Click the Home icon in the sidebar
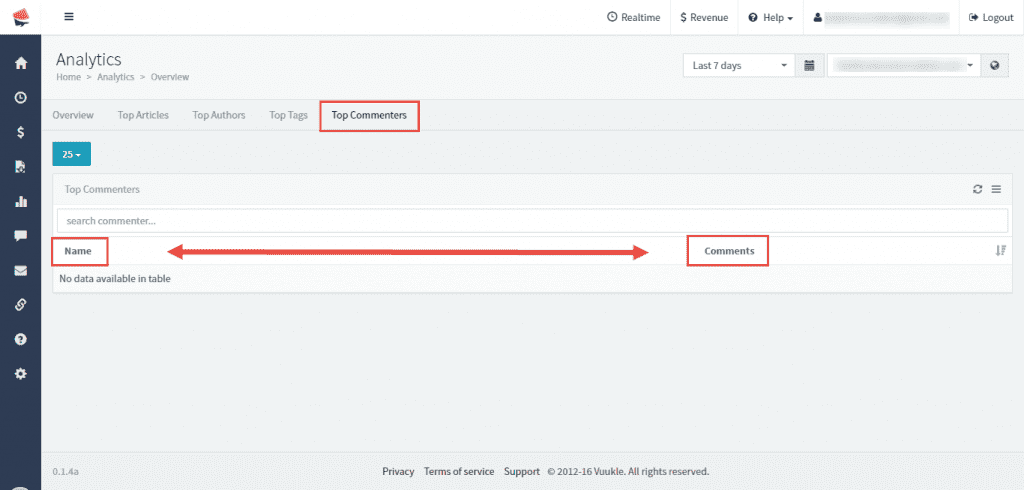The width and height of the screenshot is (1024, 490). (x=20, y=63)
